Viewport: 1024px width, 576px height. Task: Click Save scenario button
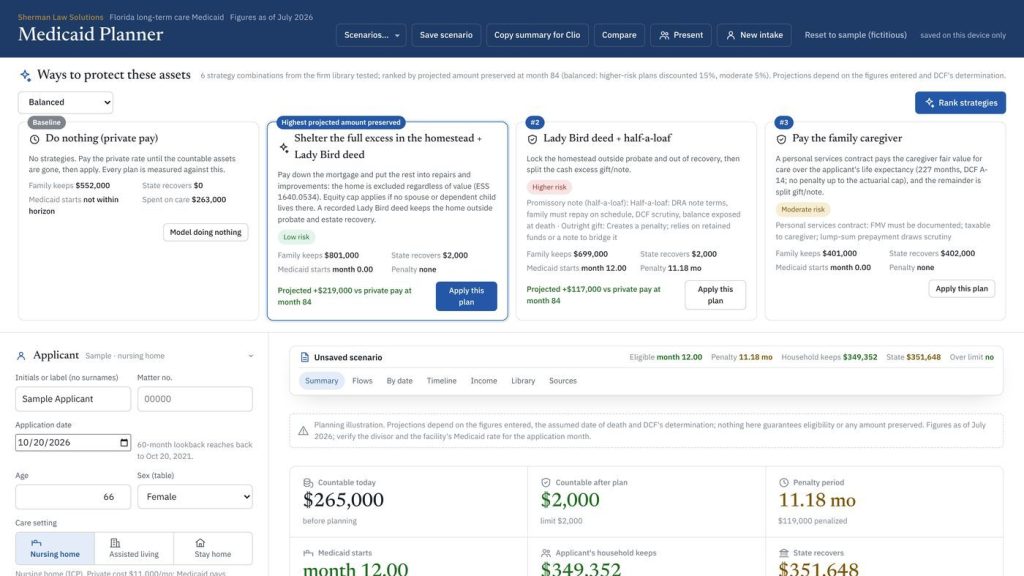[x=446, y=35]
